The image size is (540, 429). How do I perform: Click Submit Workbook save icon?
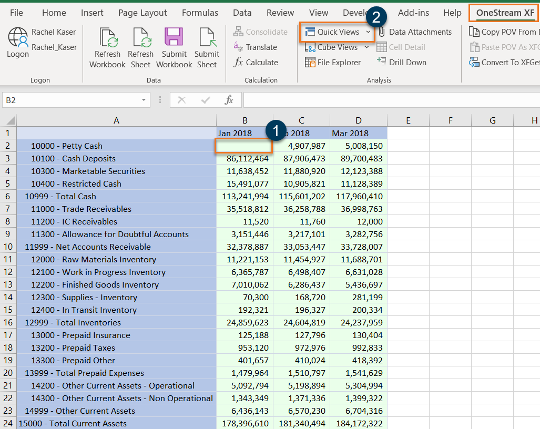[x=174, y=36]
